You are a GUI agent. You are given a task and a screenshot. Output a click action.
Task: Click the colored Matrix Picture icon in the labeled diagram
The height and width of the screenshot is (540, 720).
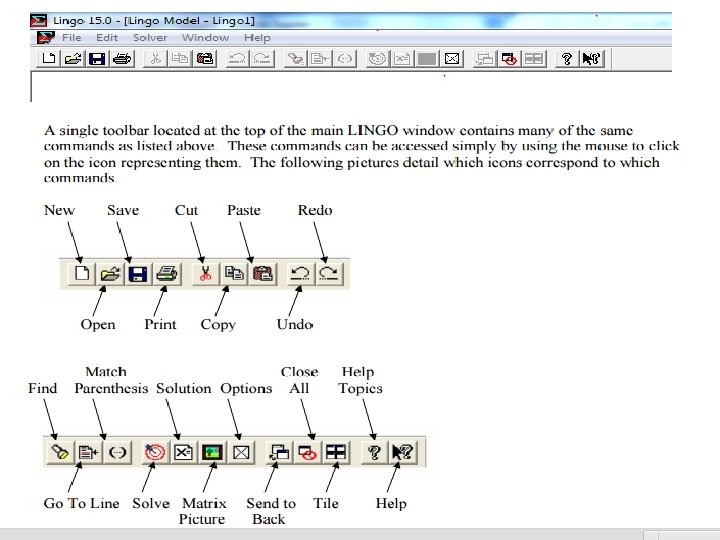point(212,452)
